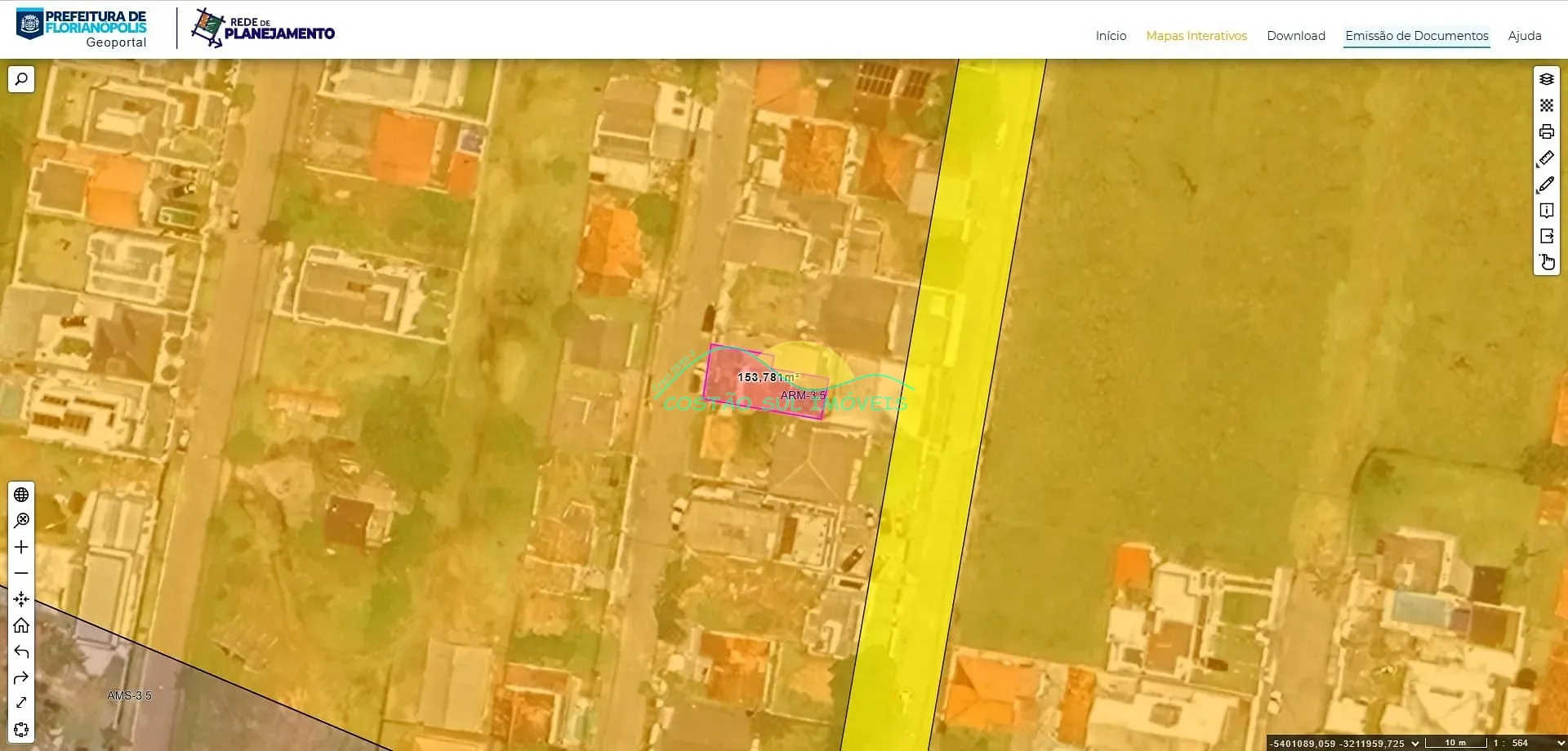Viewport: 1568px width, 751px height.
Task: Expand the coordinate system dropdown arrow
Action: coord(1415,743)
